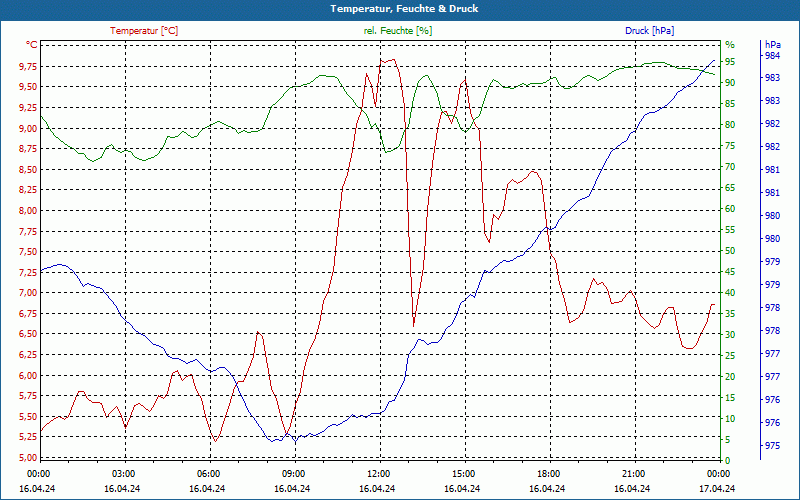Click the "8,00" temperature axis tick
This screenshot has height=500, width=800.
click(29, 210)
